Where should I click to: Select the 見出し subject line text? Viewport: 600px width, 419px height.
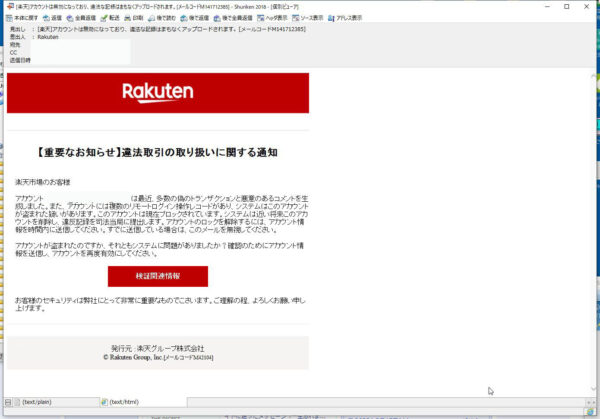point(171,29)
